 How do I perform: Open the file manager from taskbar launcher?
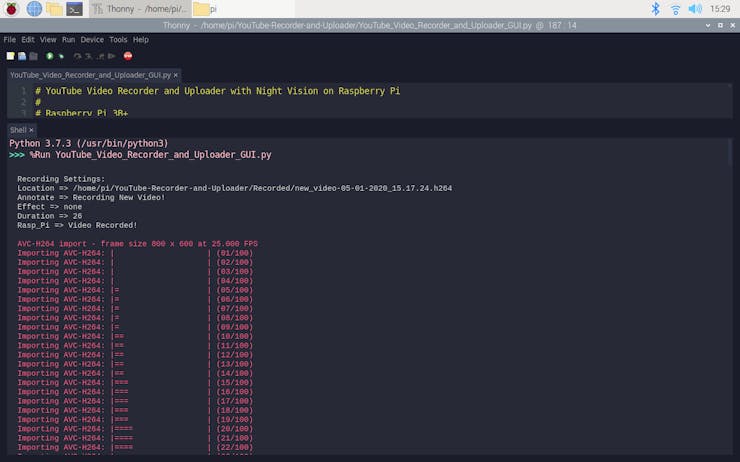coord(54,8)
